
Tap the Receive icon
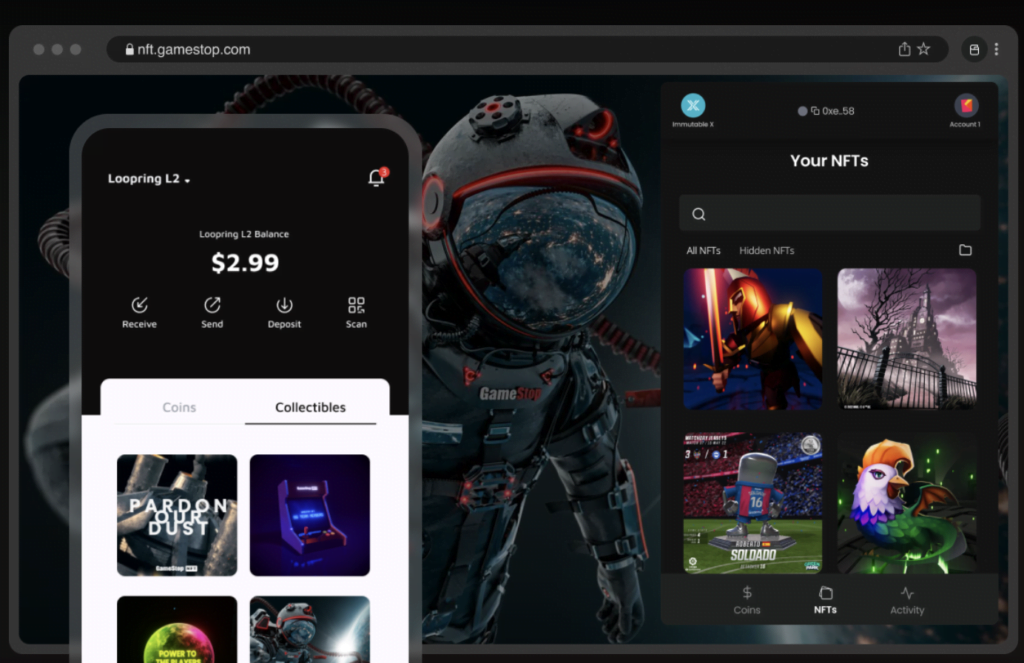click(x=139, y=306)
